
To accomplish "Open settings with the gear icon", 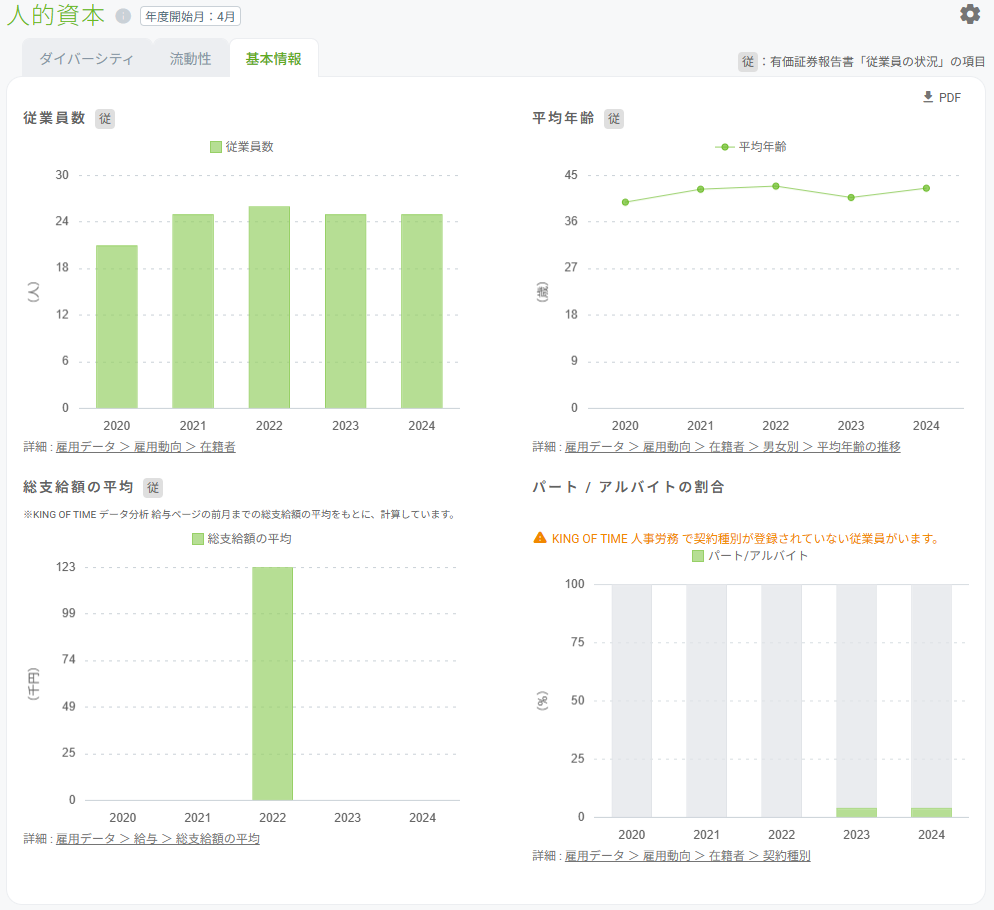I will (970, 14).
